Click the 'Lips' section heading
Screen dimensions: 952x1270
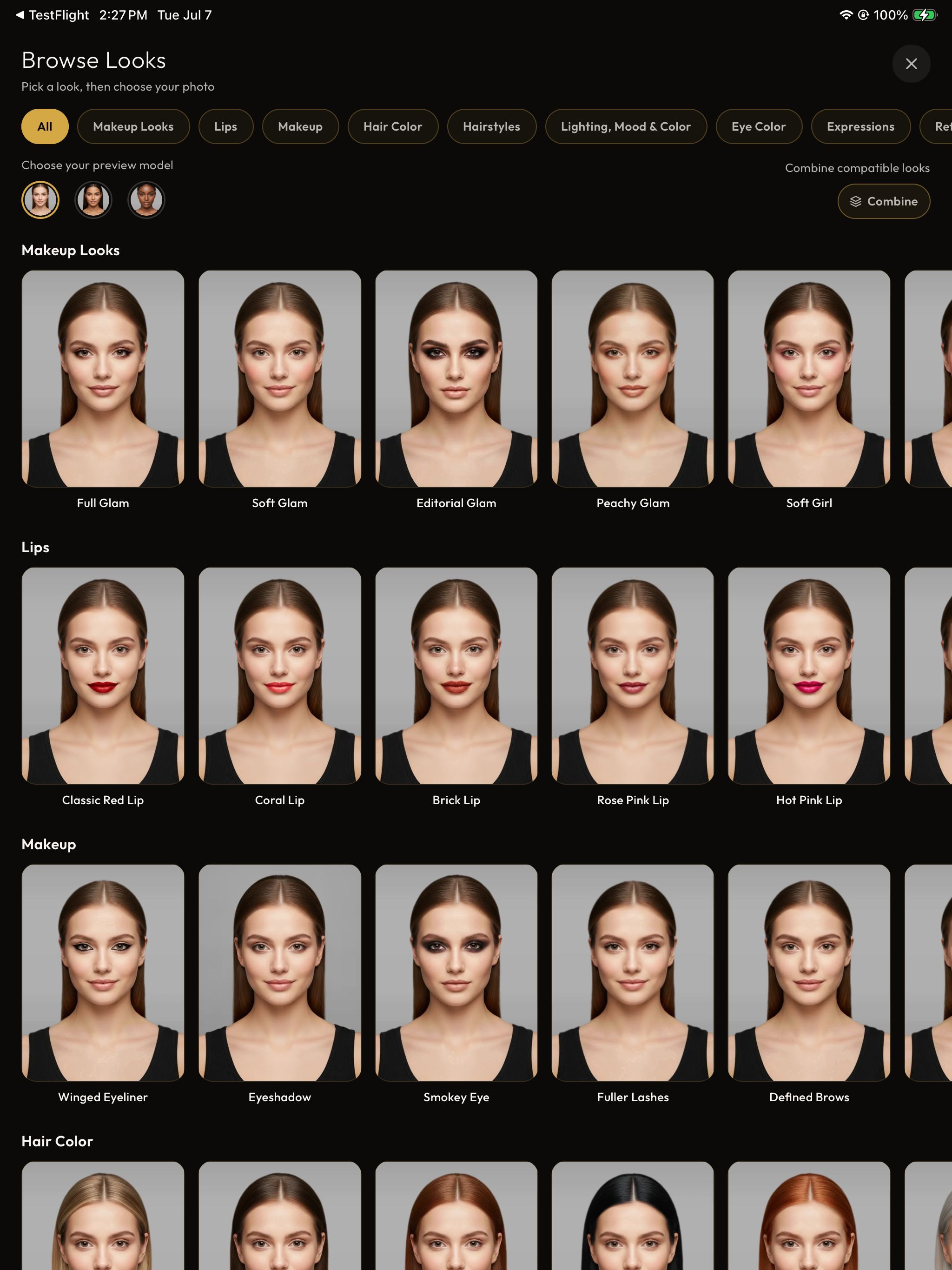point(35,547)
